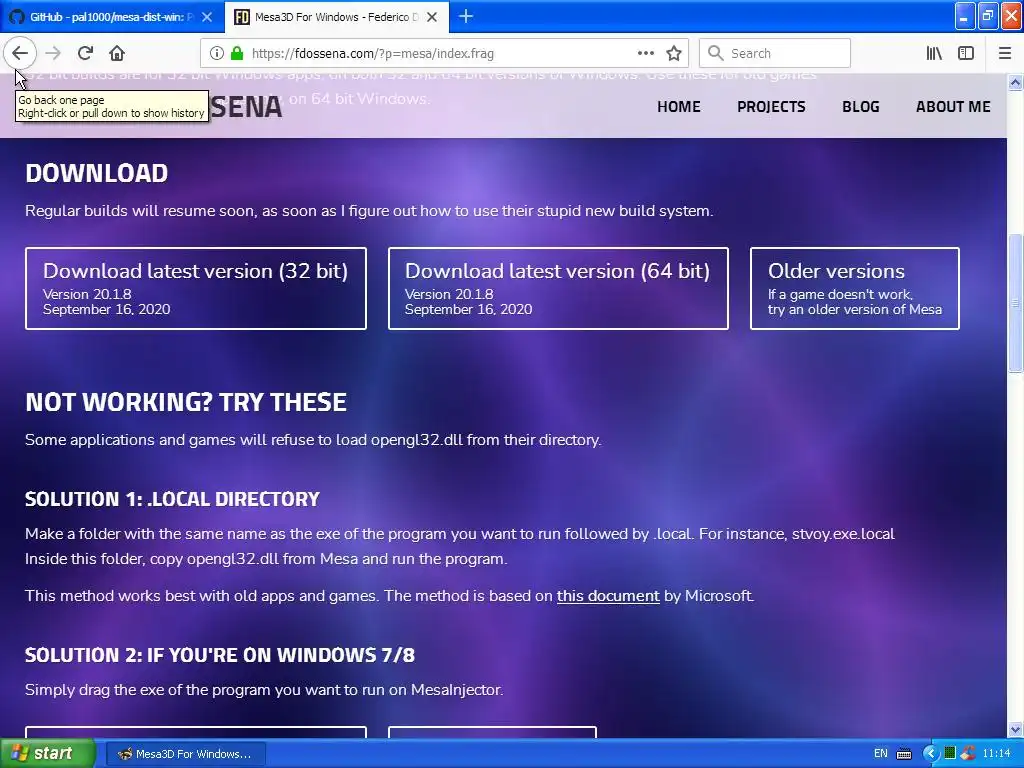This screenshot has width=1024, height=768.
Task: Select Mesa3D For Windows taskbar button
Action: point(185,754)
